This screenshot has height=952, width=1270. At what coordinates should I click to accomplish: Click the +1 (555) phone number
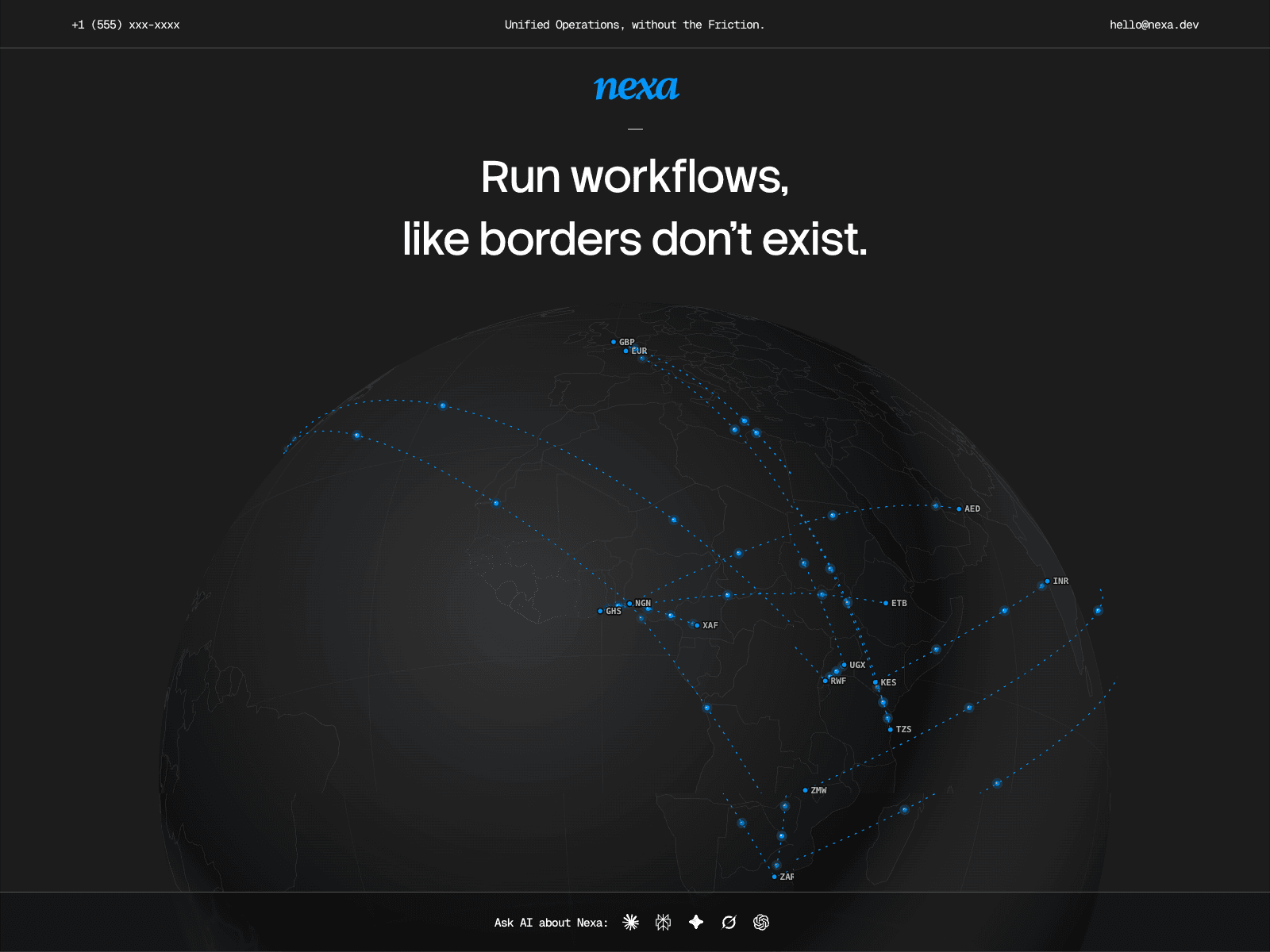[x=125, y=25]
